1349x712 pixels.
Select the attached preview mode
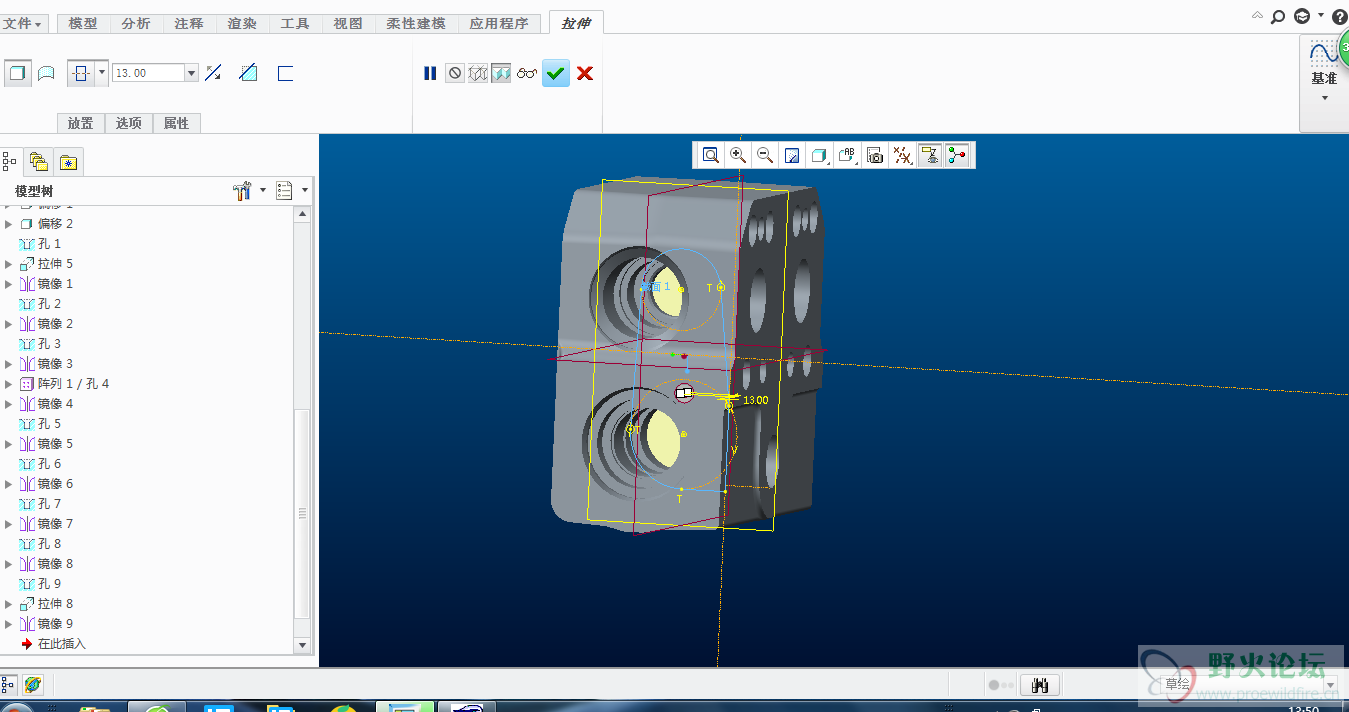pyautogui.click(x=501, y=73)
